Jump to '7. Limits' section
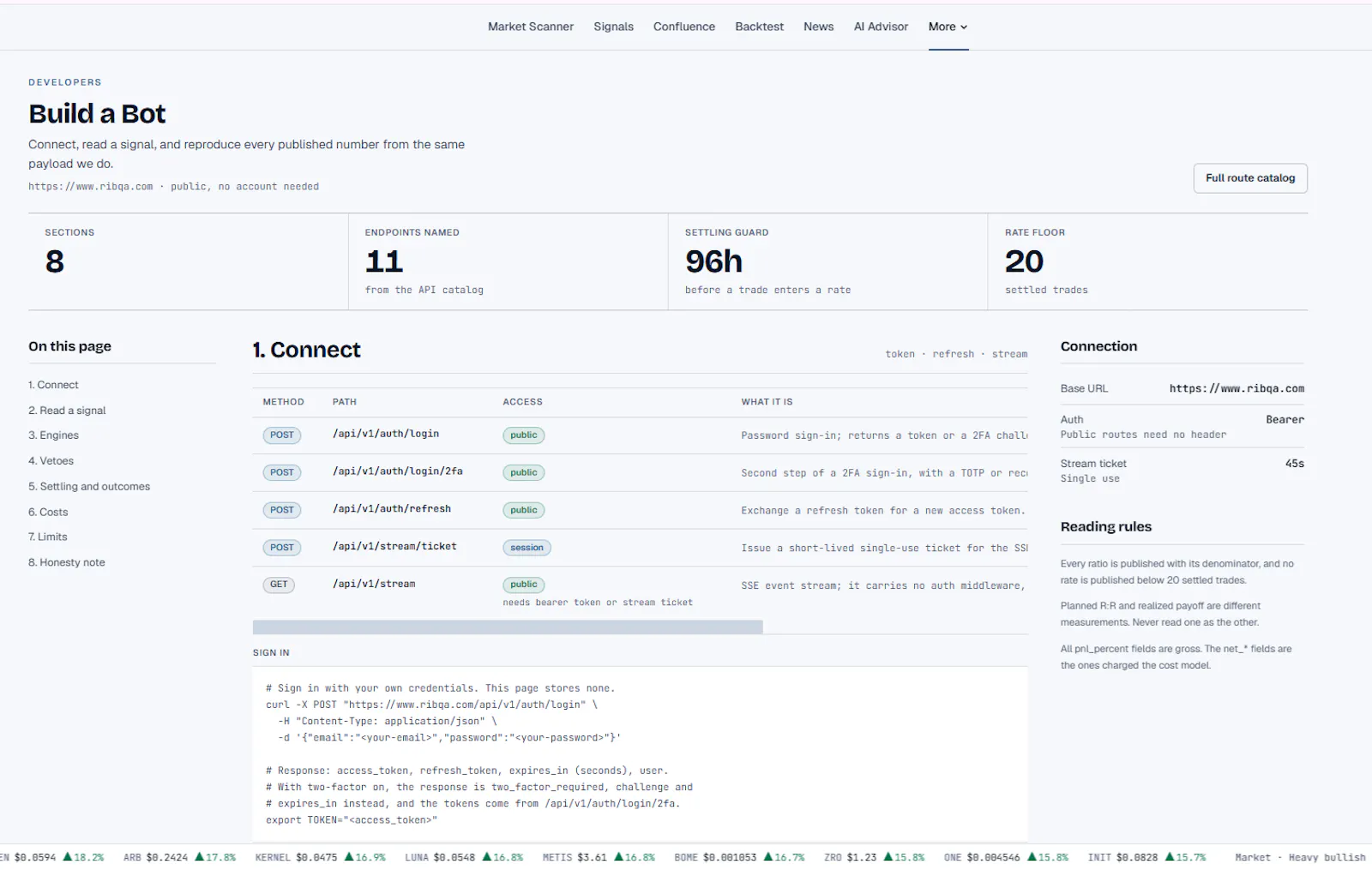 48,537
